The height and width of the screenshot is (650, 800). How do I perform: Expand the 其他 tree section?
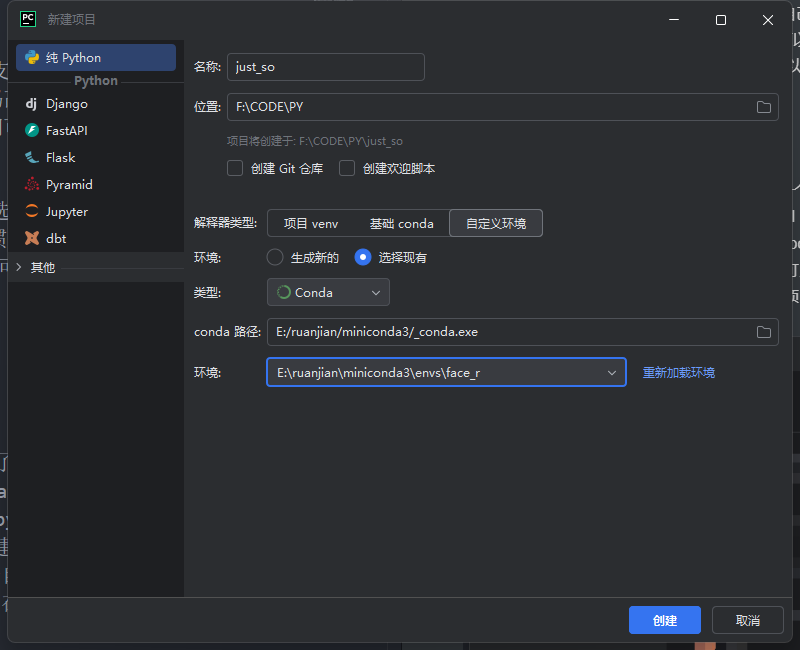pos(18,267)
